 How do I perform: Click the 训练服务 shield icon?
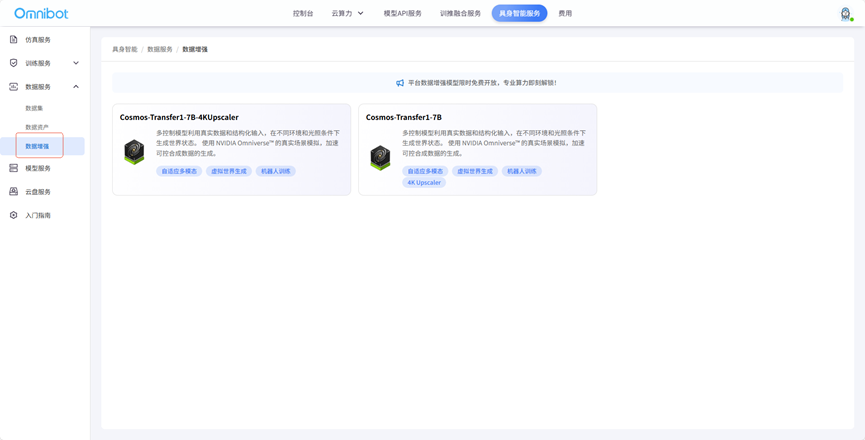[14, 63]
